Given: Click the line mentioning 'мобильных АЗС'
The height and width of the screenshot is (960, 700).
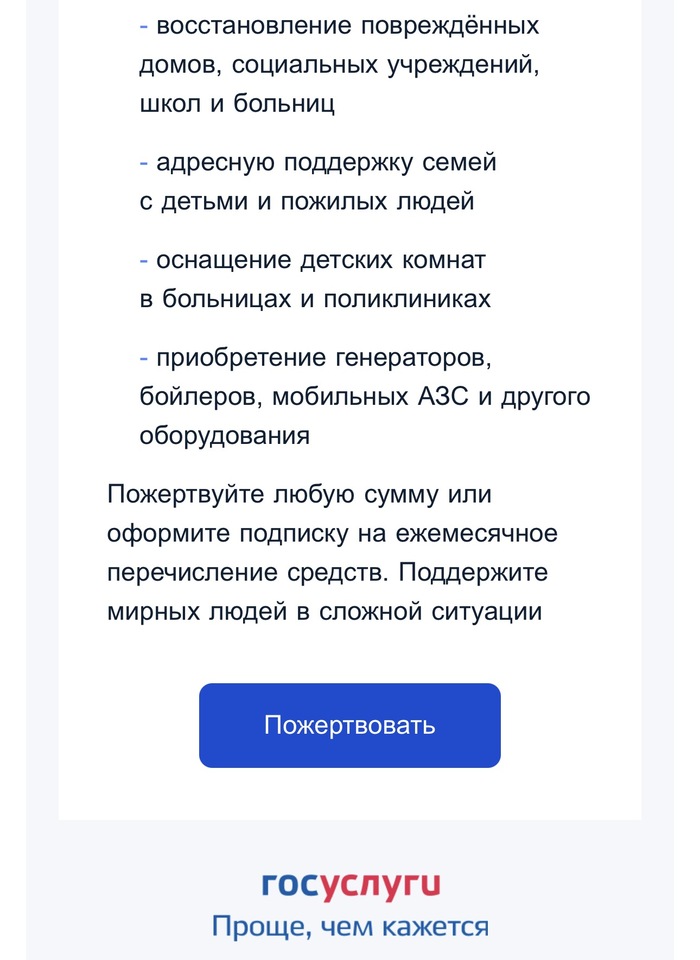Looking at the screenshot, I should (365, 398).
